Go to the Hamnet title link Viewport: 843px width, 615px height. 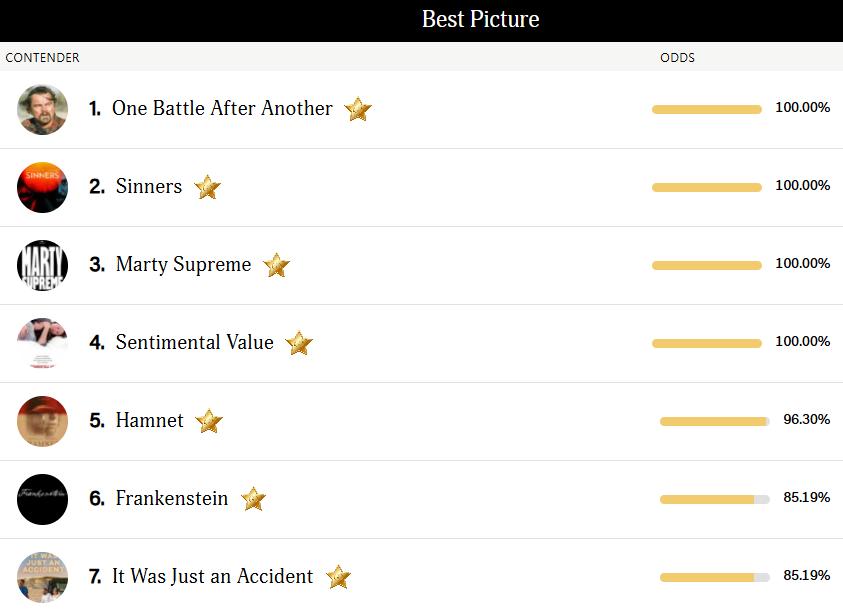tap(150, 420)
